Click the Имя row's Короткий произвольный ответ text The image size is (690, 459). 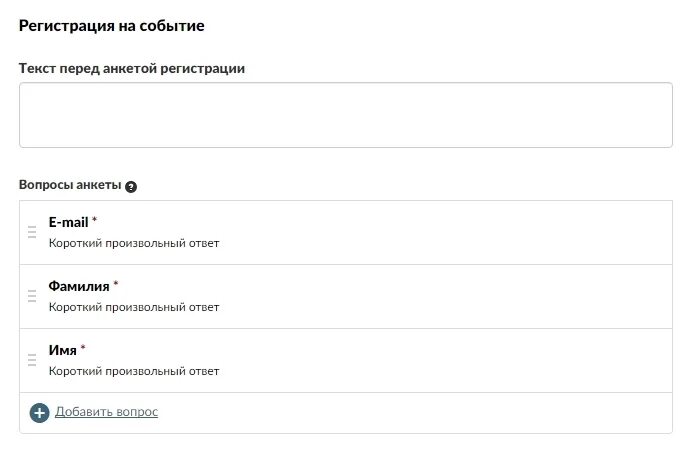(134, 371)
